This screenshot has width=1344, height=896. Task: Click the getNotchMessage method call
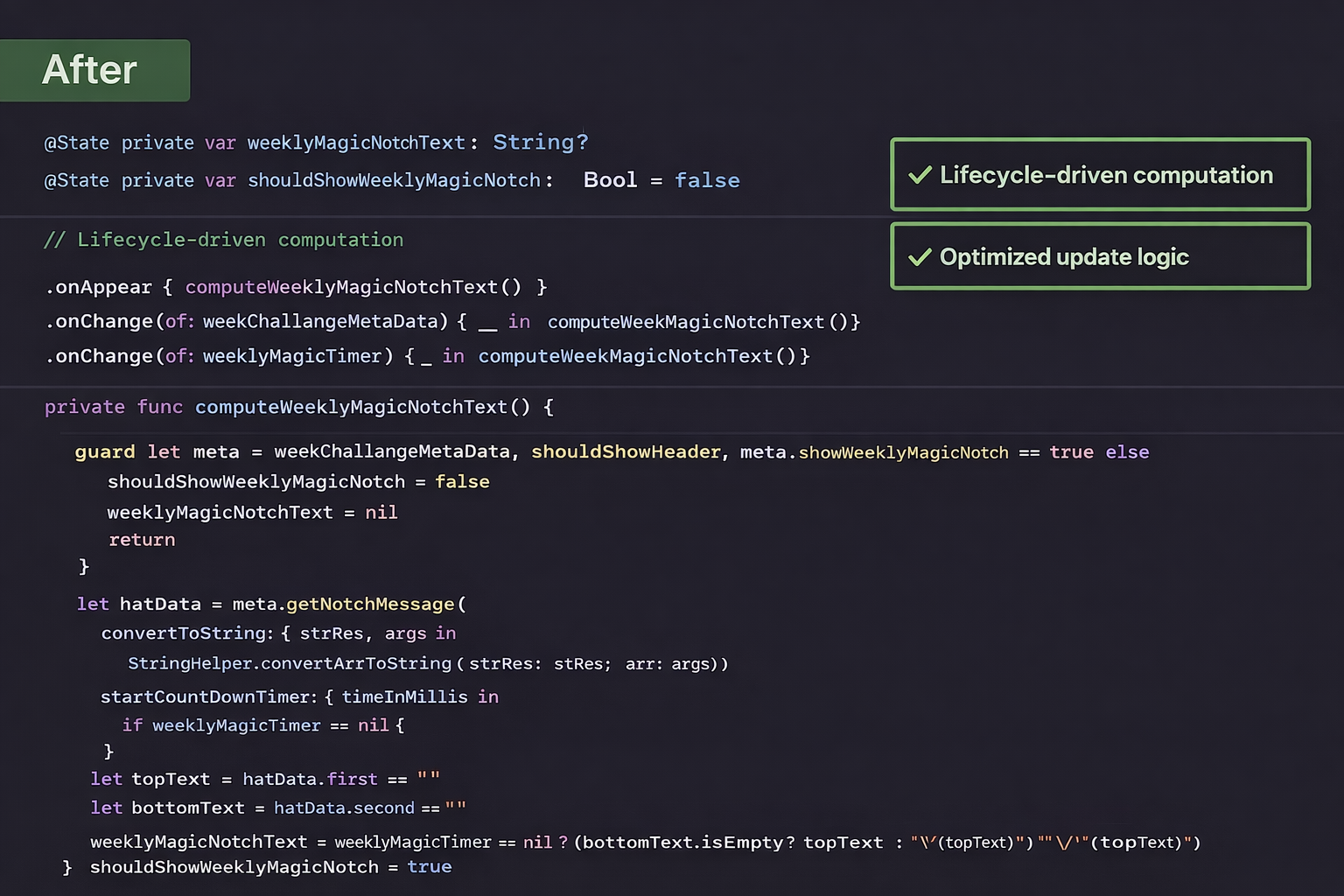tap(370, 604)
